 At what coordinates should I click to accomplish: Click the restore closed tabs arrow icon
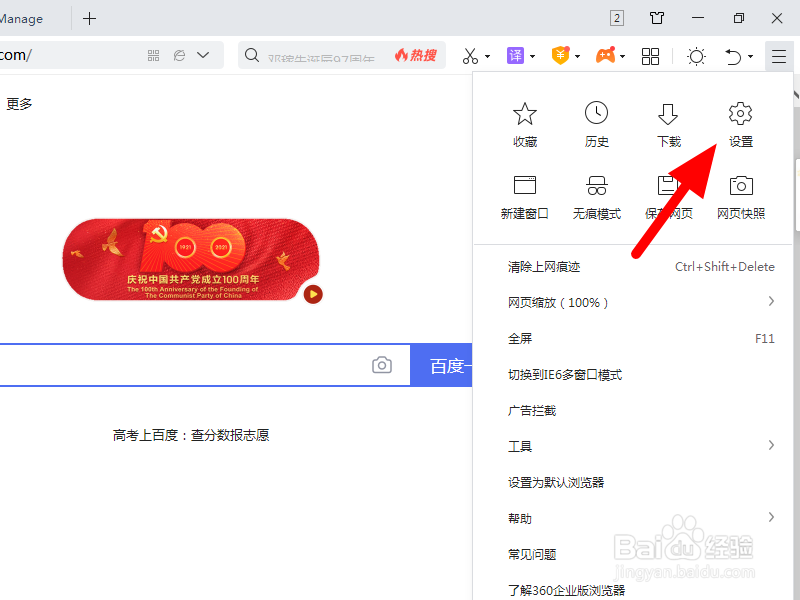(x=736, y=56)
